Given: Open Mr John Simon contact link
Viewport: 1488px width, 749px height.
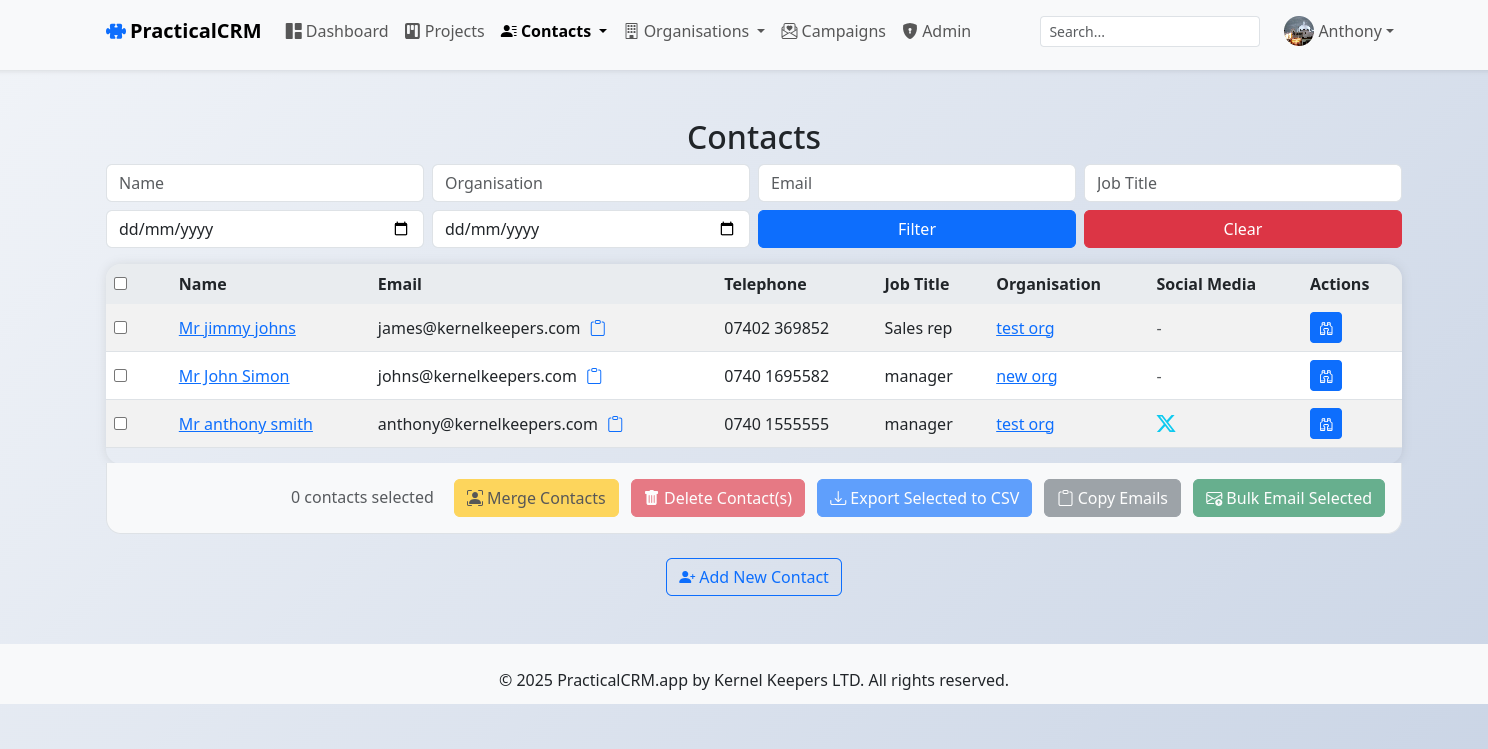Looking at the screenshot, I should [x=234, y=376].
